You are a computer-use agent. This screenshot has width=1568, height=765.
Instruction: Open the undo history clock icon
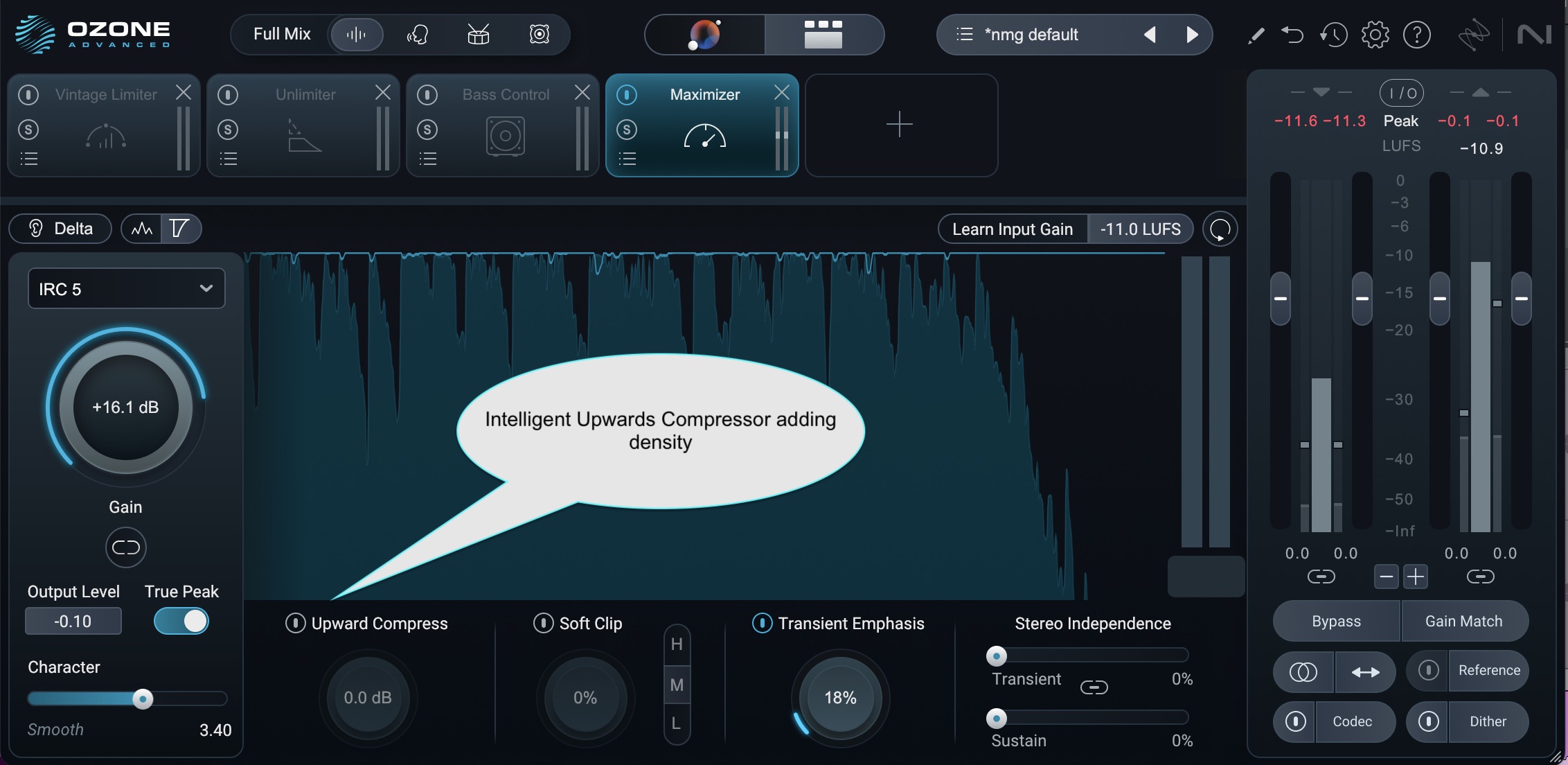pyautogui.click(x=1333, y=35)
